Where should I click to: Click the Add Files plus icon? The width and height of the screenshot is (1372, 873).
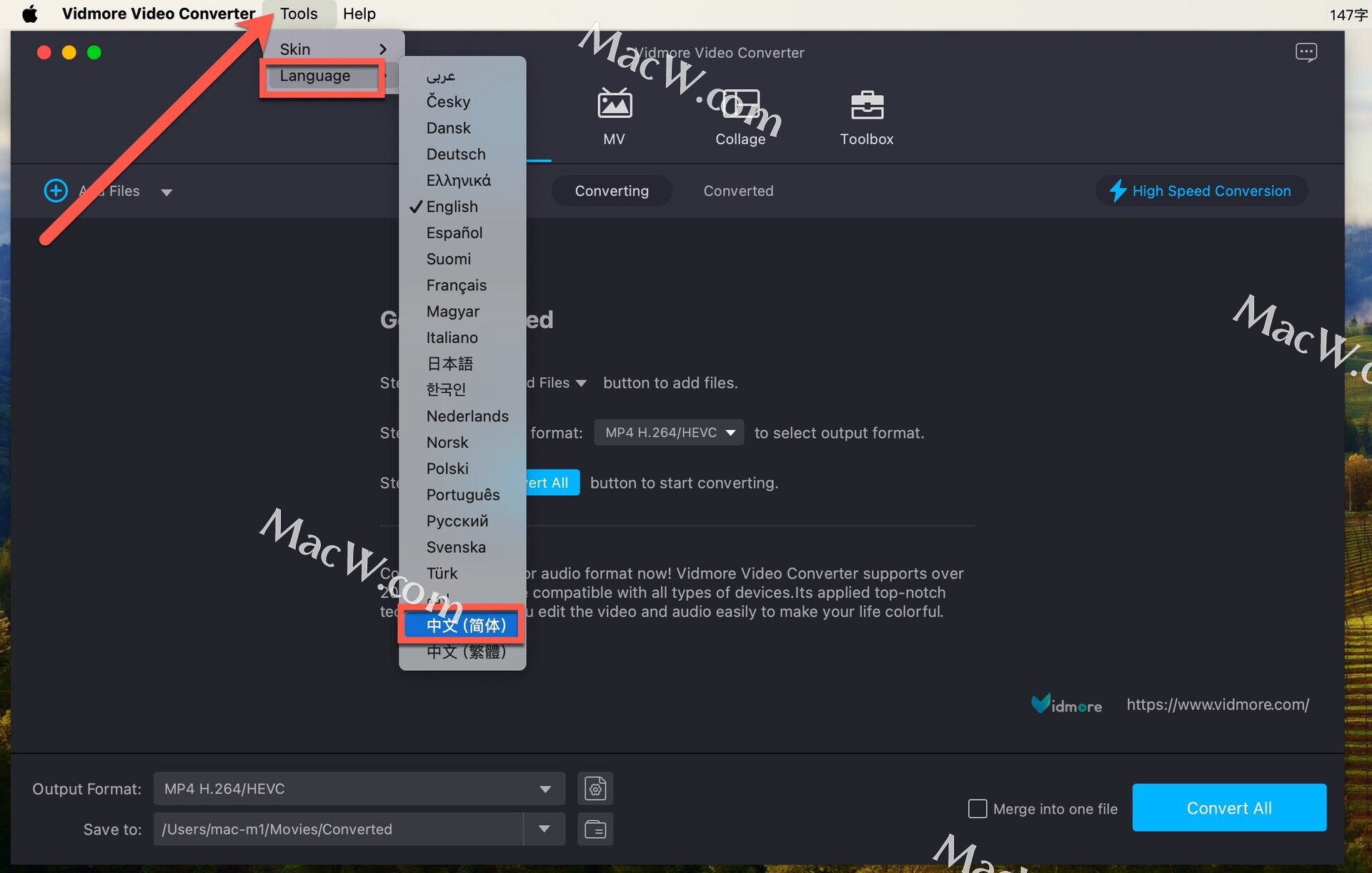coord(56,191)
